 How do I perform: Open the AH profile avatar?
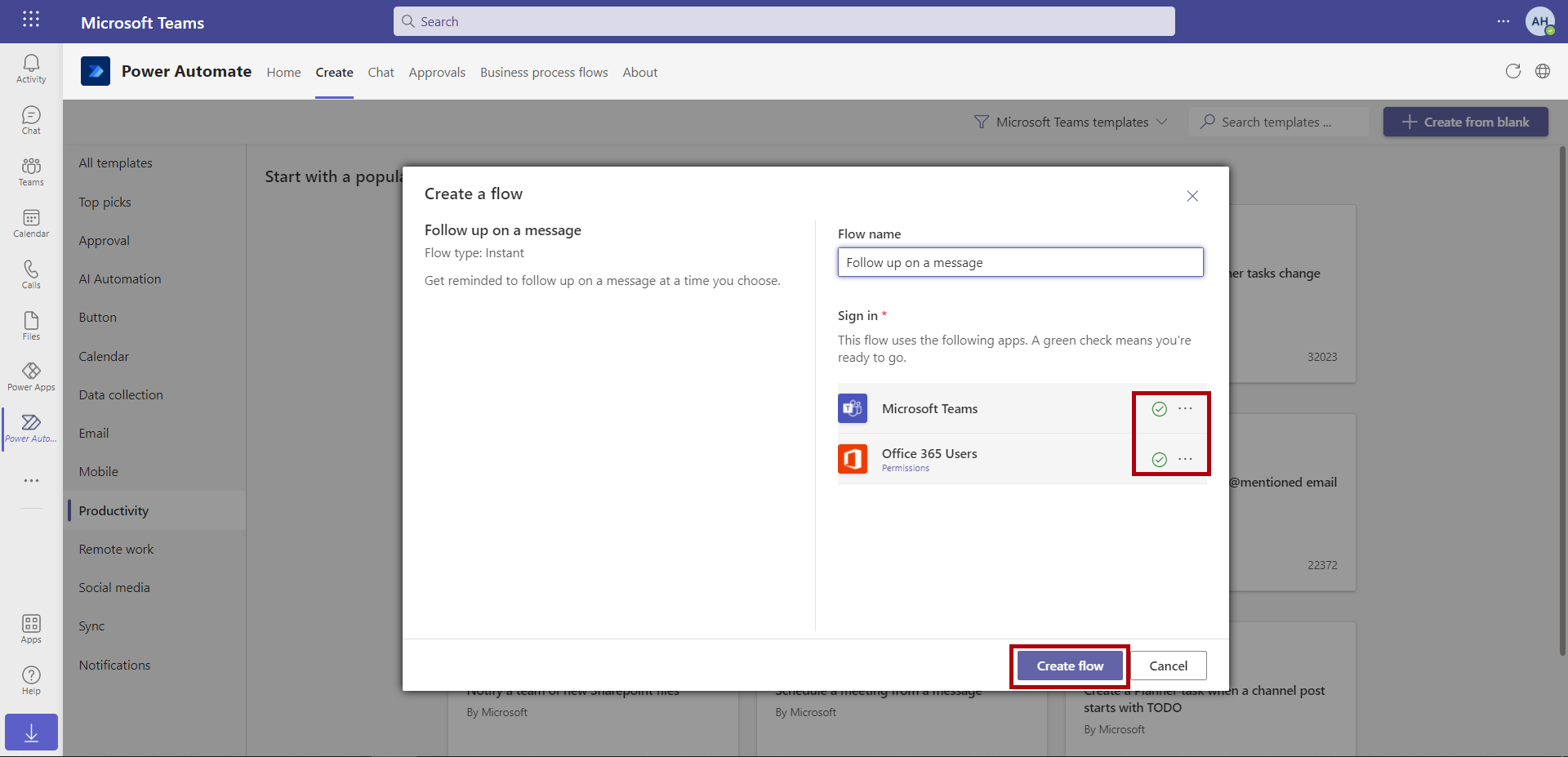pyautogui.click(x=1540, y=21)
